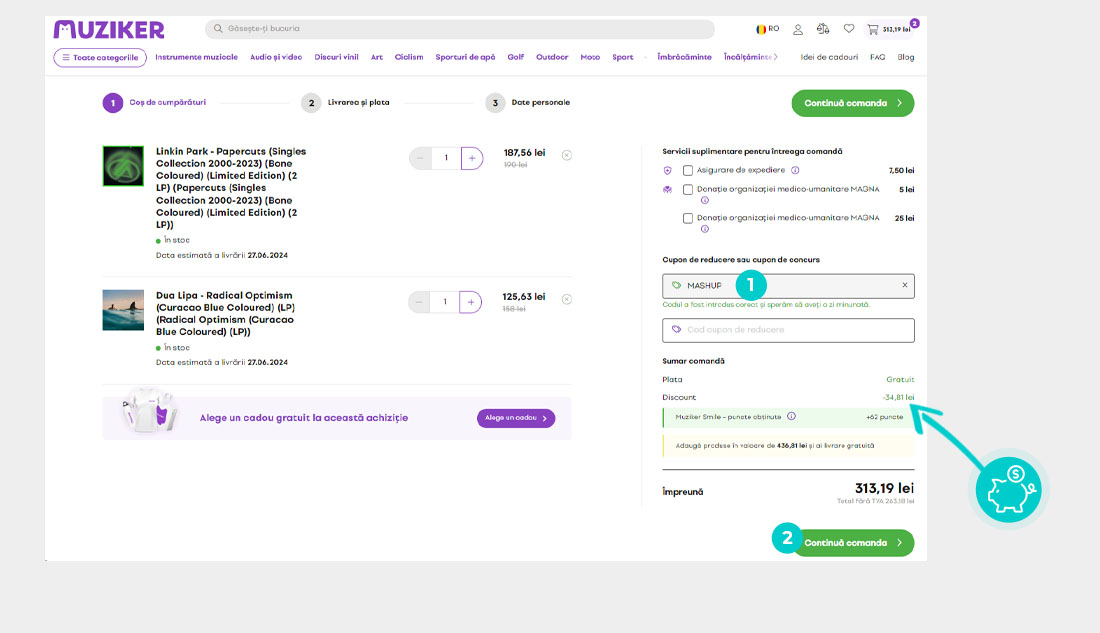The image size is (1100, 633).
Task: Focus the Găsește-ți bucuria search field
Action: [460, 29]
